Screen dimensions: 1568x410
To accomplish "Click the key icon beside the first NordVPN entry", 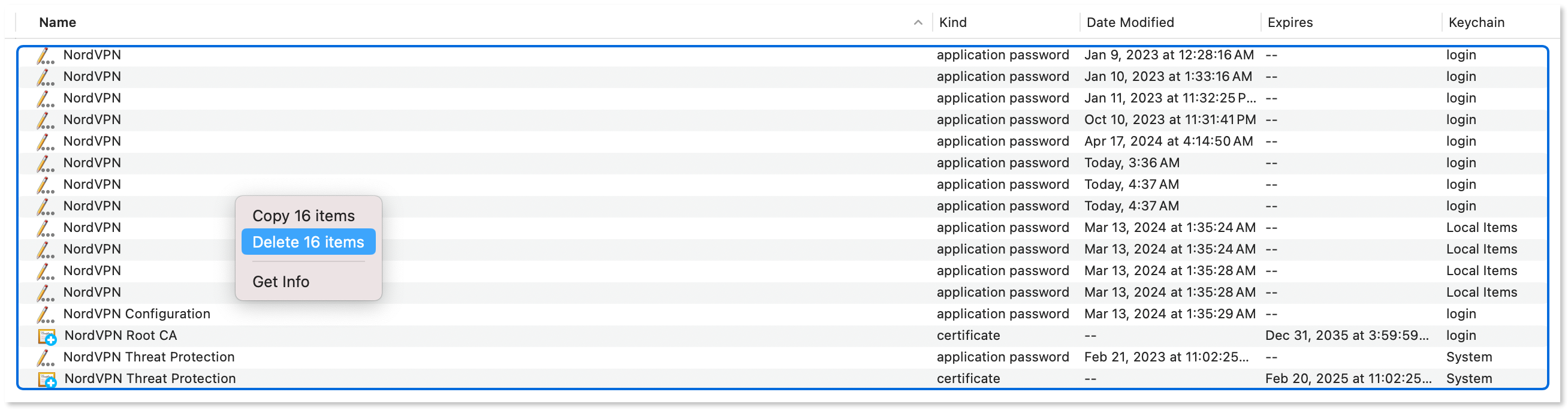I will point(46,54).
